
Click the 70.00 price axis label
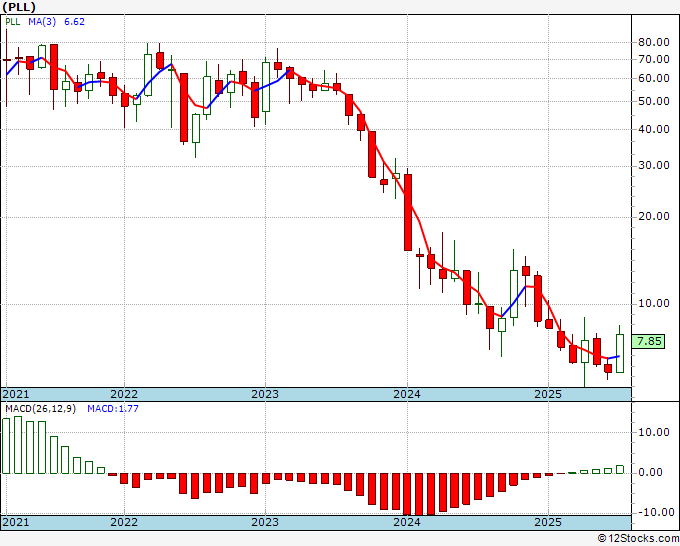pyautogui.click(x=654, y=59)
